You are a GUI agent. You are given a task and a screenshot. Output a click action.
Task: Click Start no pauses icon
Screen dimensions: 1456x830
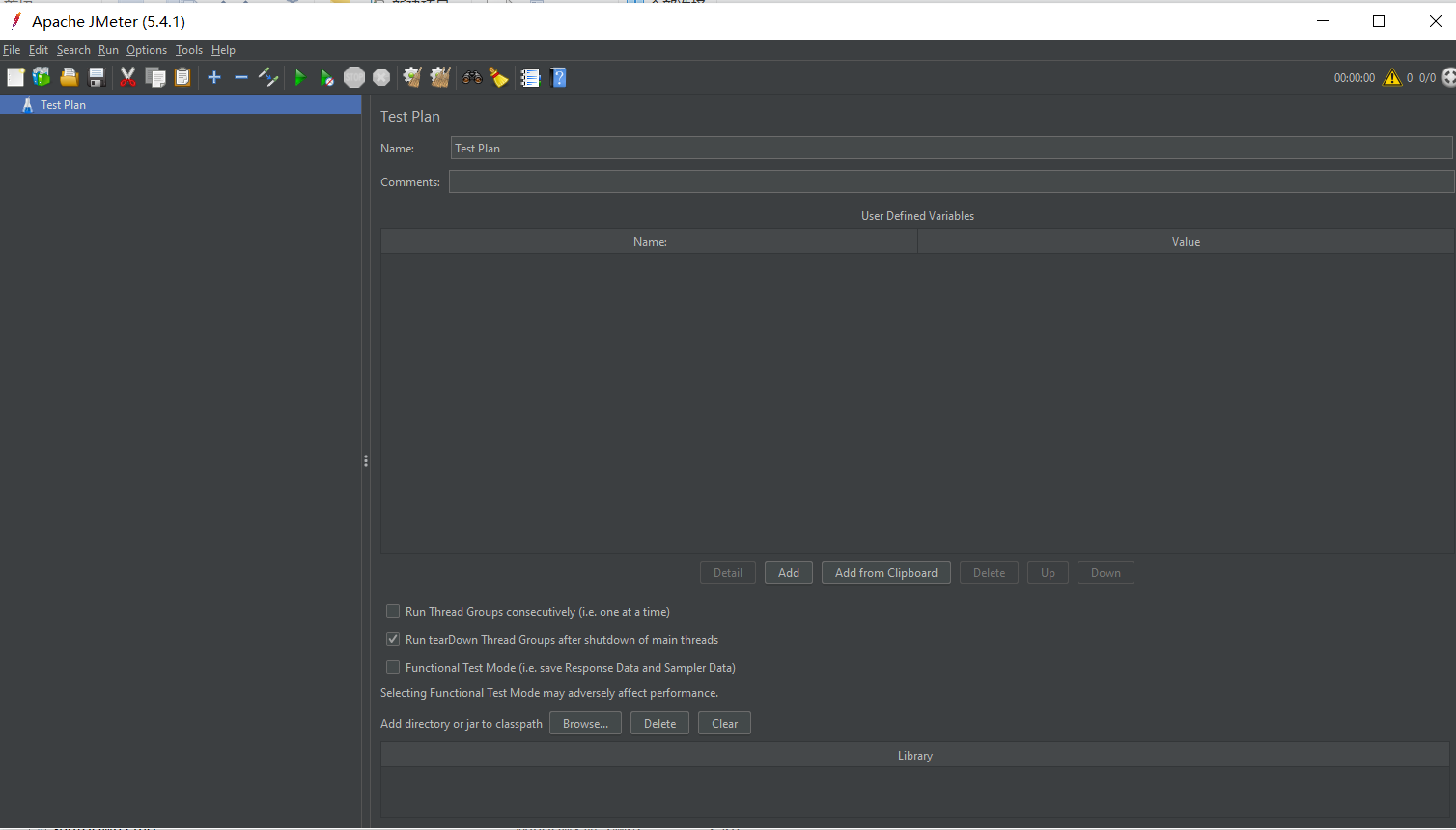coord(327,77)
